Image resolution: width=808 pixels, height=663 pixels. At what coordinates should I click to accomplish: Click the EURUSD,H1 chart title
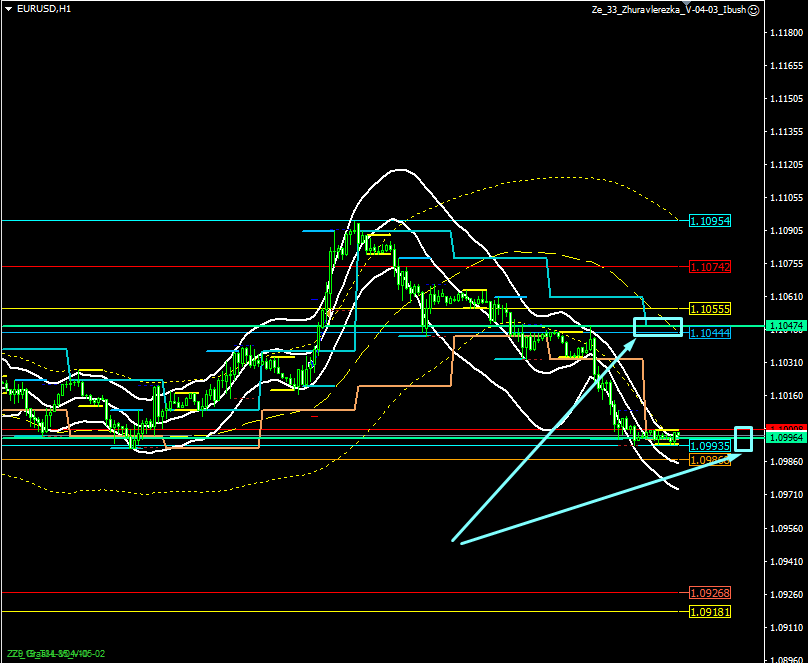tap(44, 9)
